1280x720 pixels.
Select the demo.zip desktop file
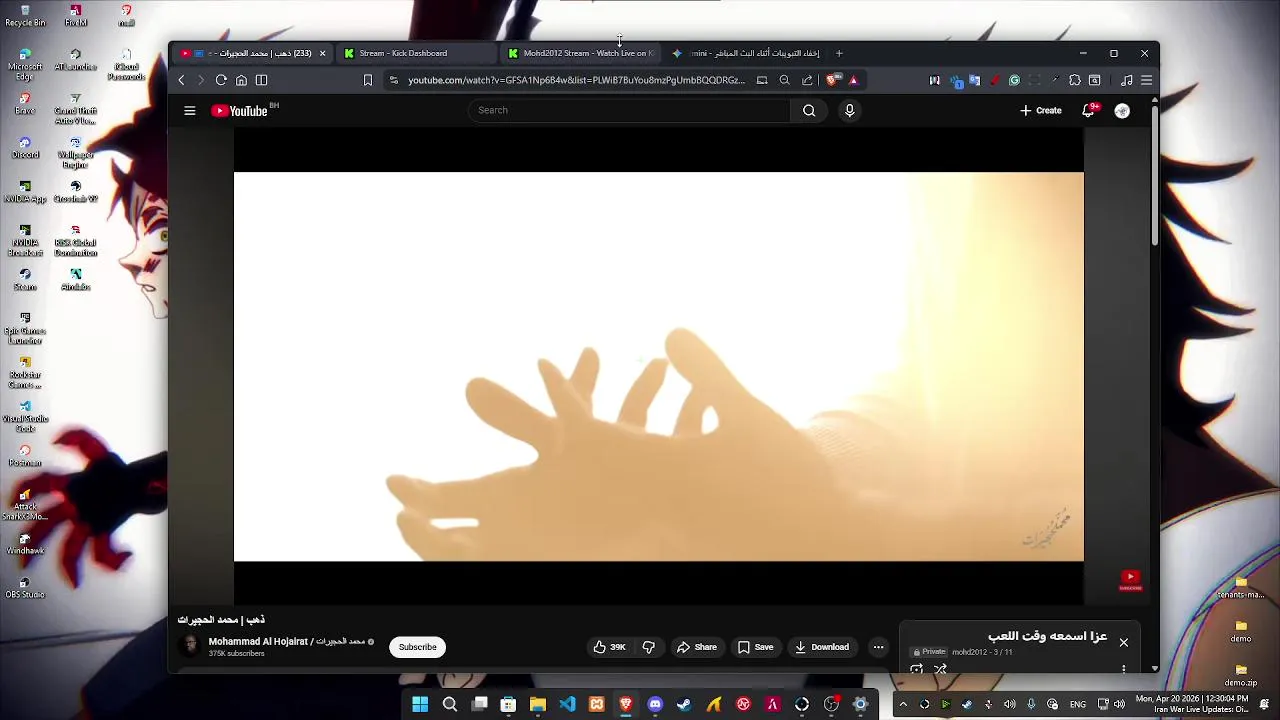tap(1241, 676)
